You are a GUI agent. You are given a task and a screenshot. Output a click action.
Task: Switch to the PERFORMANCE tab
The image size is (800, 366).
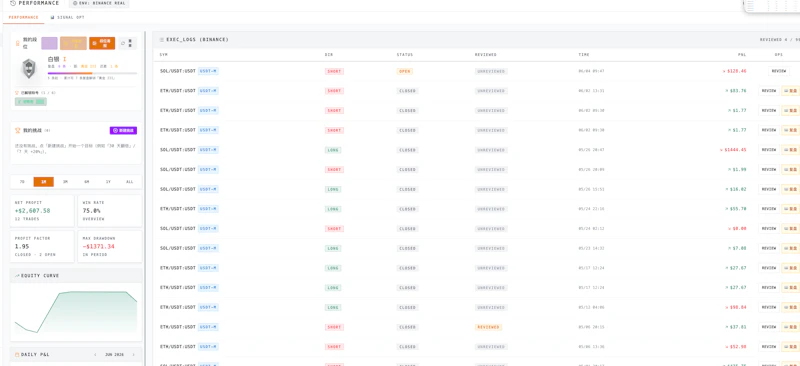pos(23,17)
